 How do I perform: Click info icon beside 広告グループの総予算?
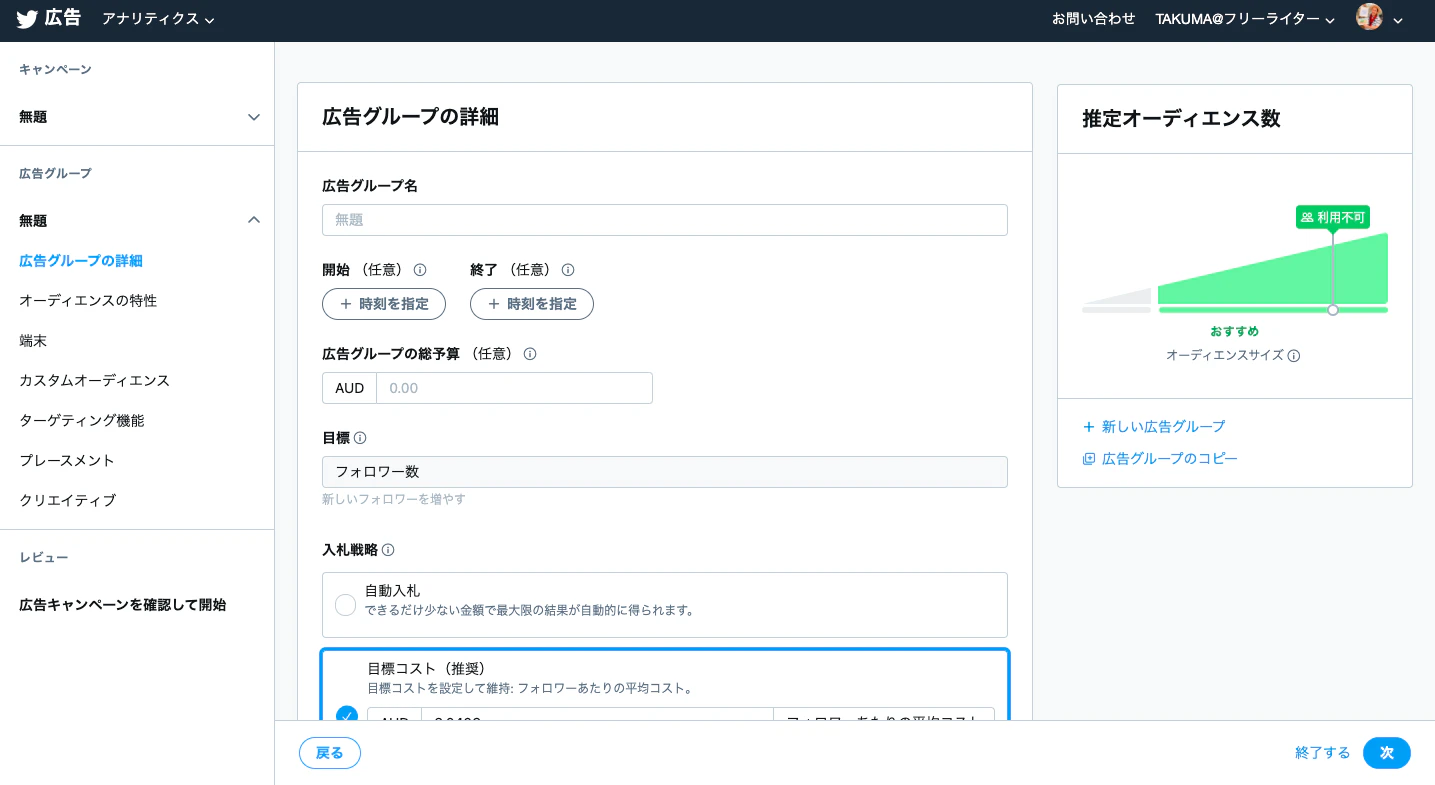pyautogui.click(x=530, y=354)
